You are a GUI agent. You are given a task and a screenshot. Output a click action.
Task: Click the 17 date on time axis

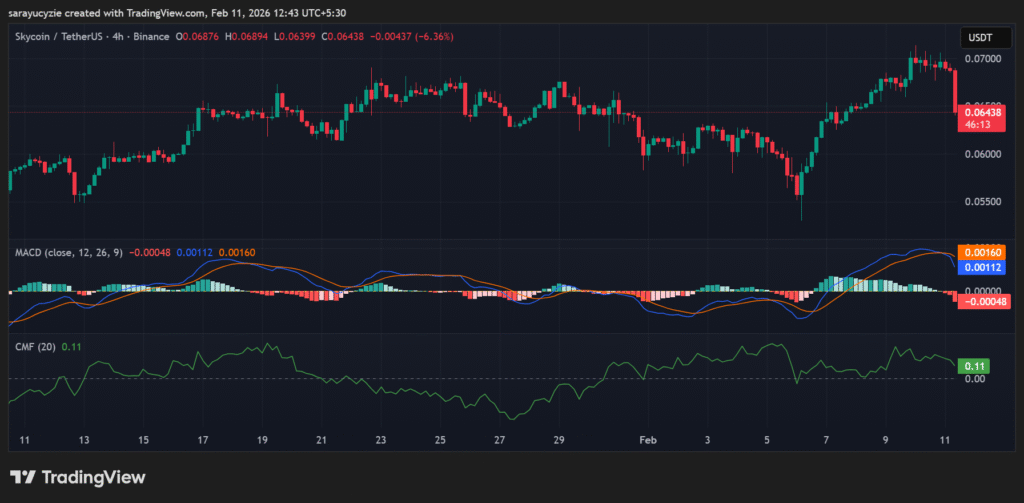(203, 440)
